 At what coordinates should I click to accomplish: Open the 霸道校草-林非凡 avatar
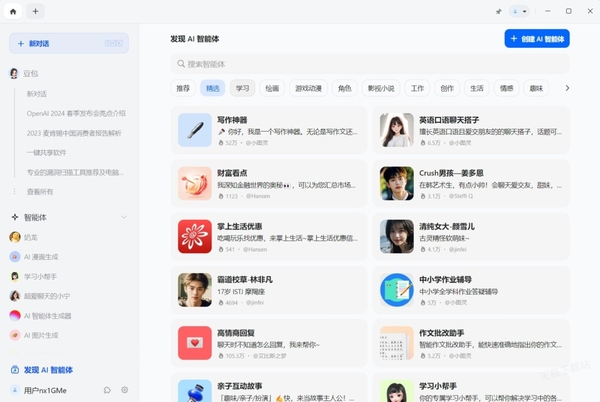(x=195, y=290)
